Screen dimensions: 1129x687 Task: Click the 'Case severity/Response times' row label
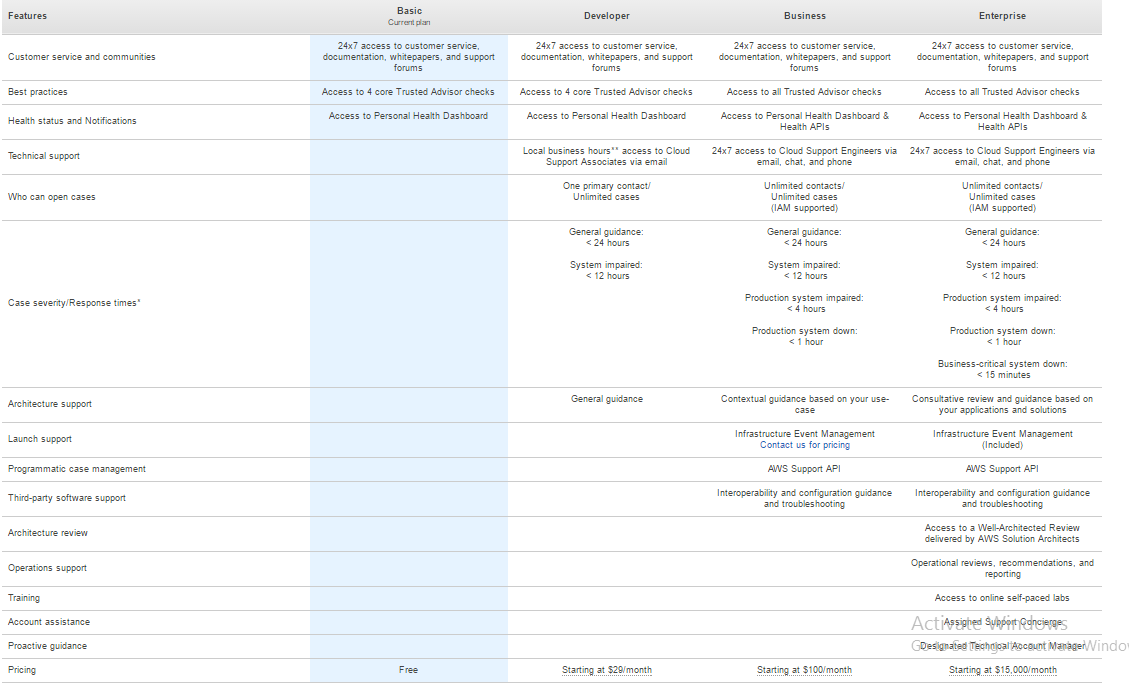[74, 303]
